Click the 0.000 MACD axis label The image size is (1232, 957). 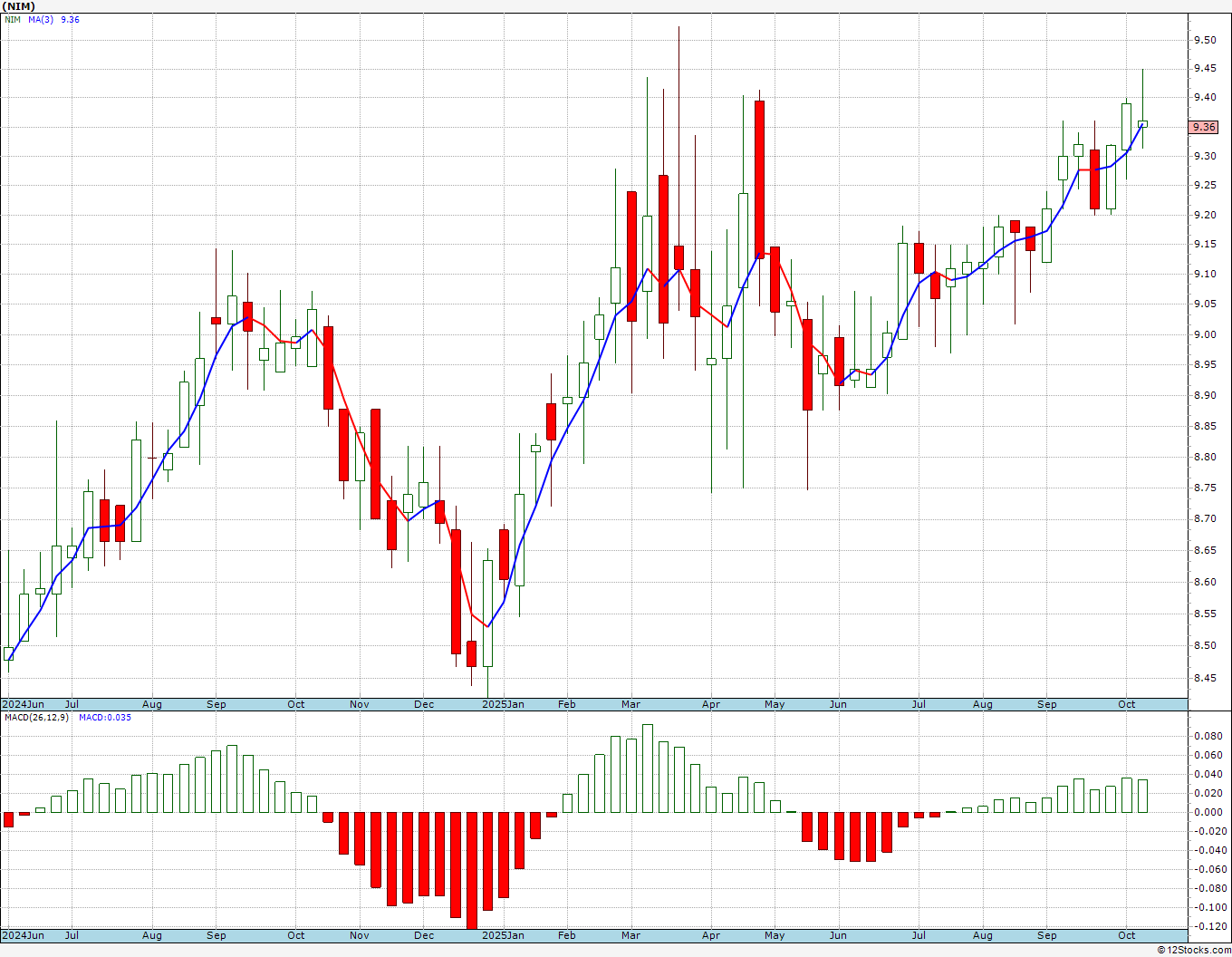pyautogui.click(x=1207, y=813)
